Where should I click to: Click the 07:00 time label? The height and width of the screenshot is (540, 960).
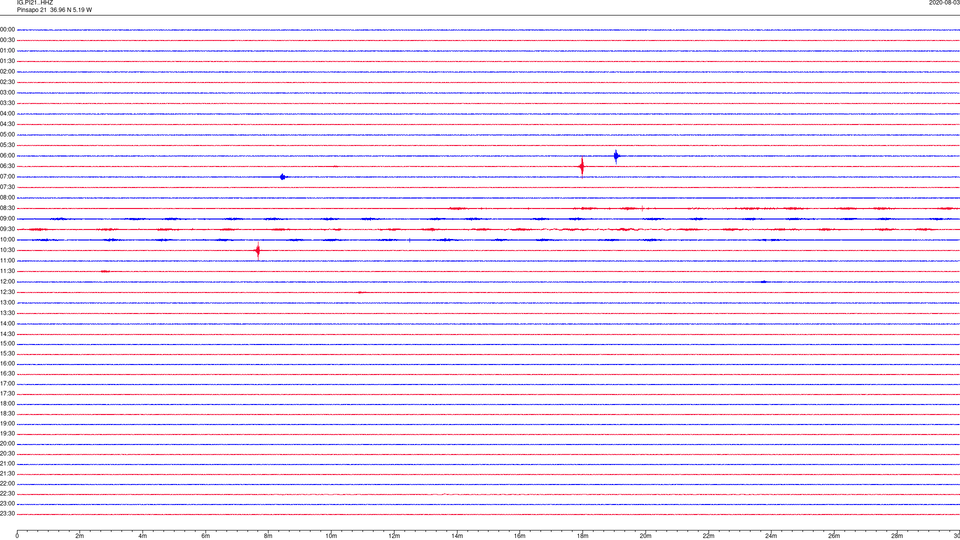(7, 176)
